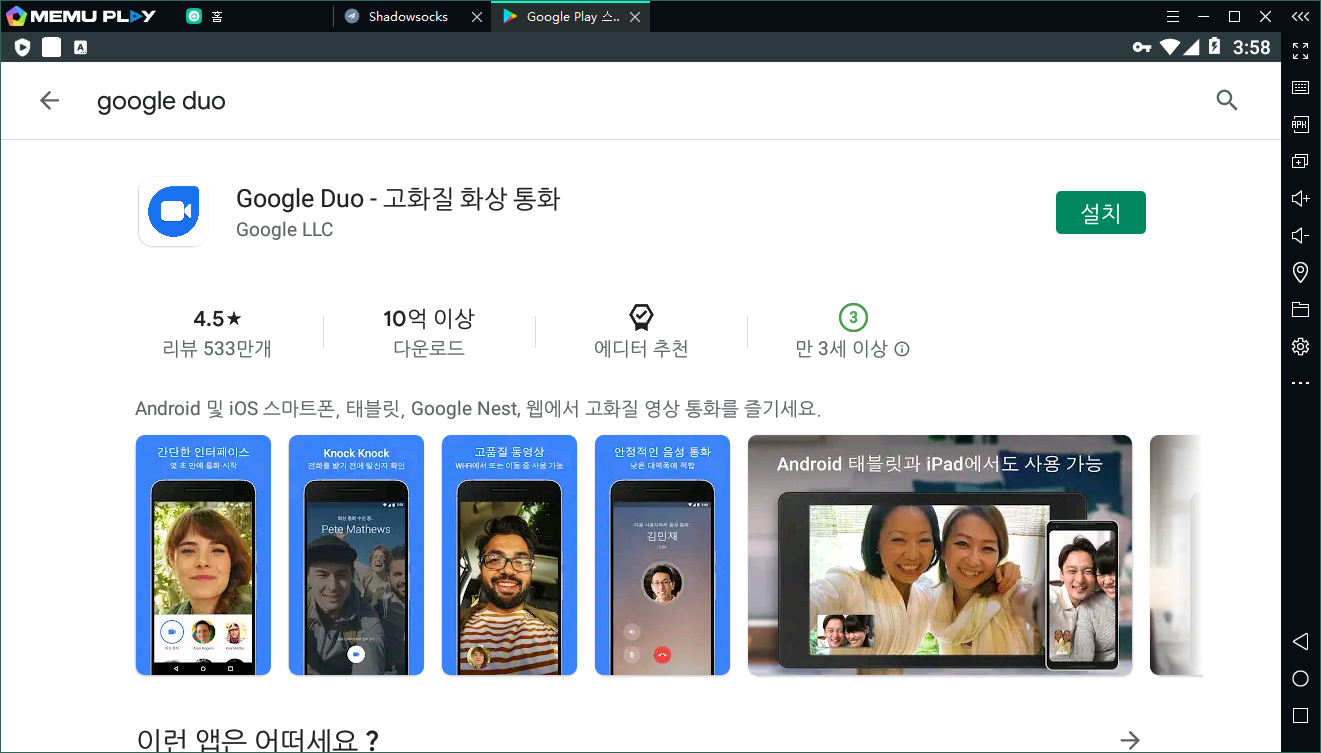Click the green 설치 install button
The width and height of the screenshot is (1321, 753).
[1100, 213]
